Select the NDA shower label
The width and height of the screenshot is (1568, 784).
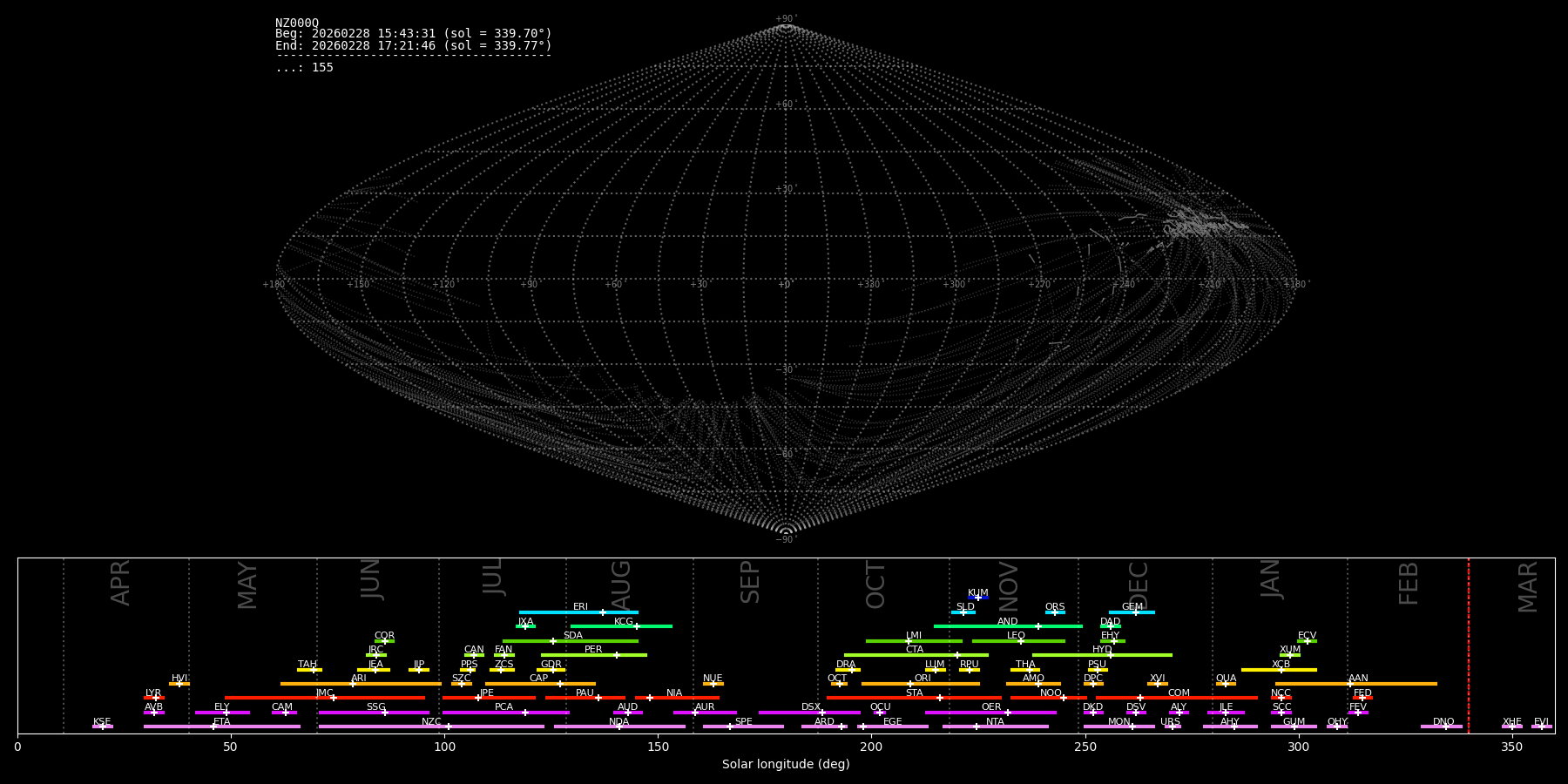619,722
